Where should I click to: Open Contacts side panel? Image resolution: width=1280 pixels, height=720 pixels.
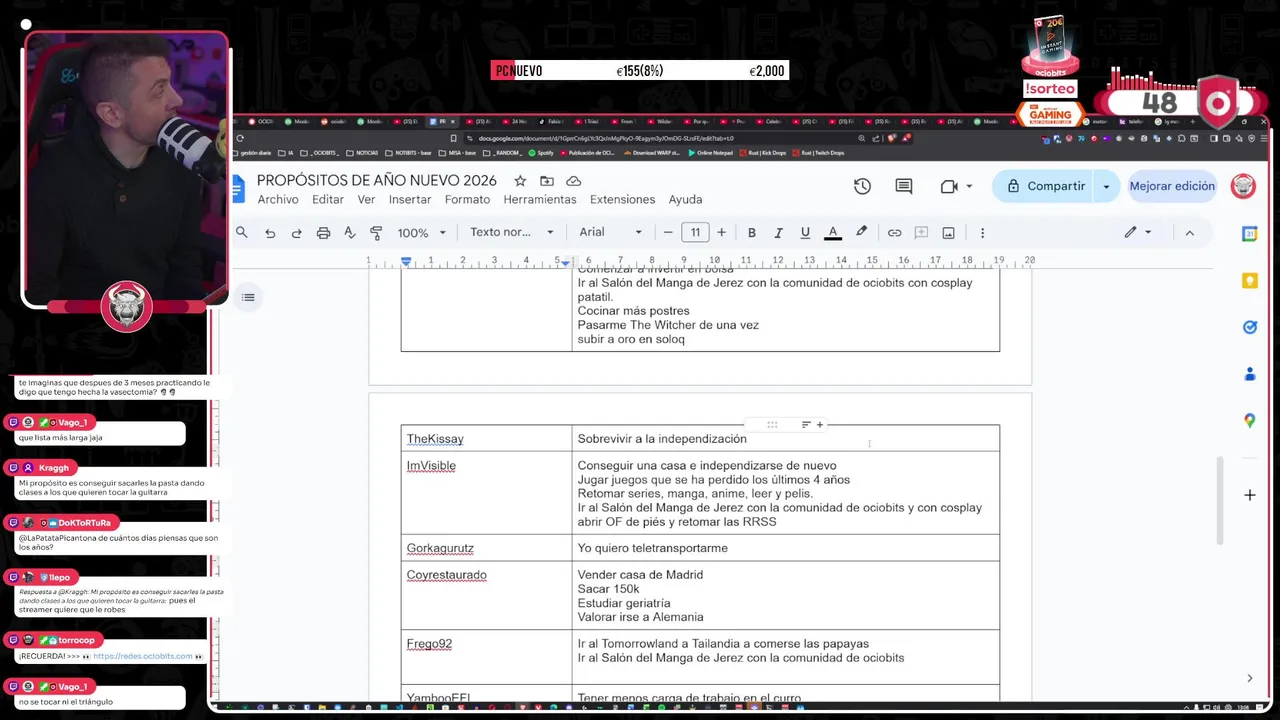tap(1249, 374)
